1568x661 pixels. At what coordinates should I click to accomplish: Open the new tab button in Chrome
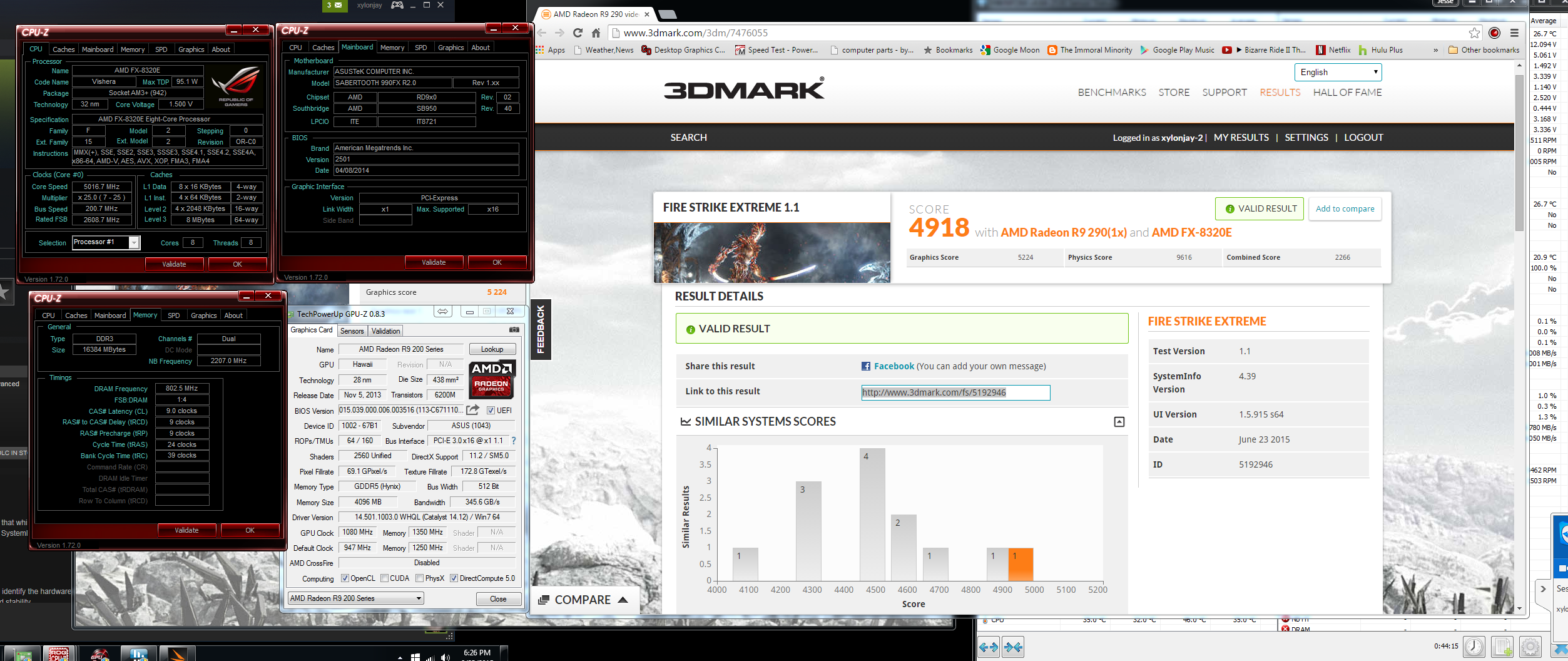[x=668, y=14]
